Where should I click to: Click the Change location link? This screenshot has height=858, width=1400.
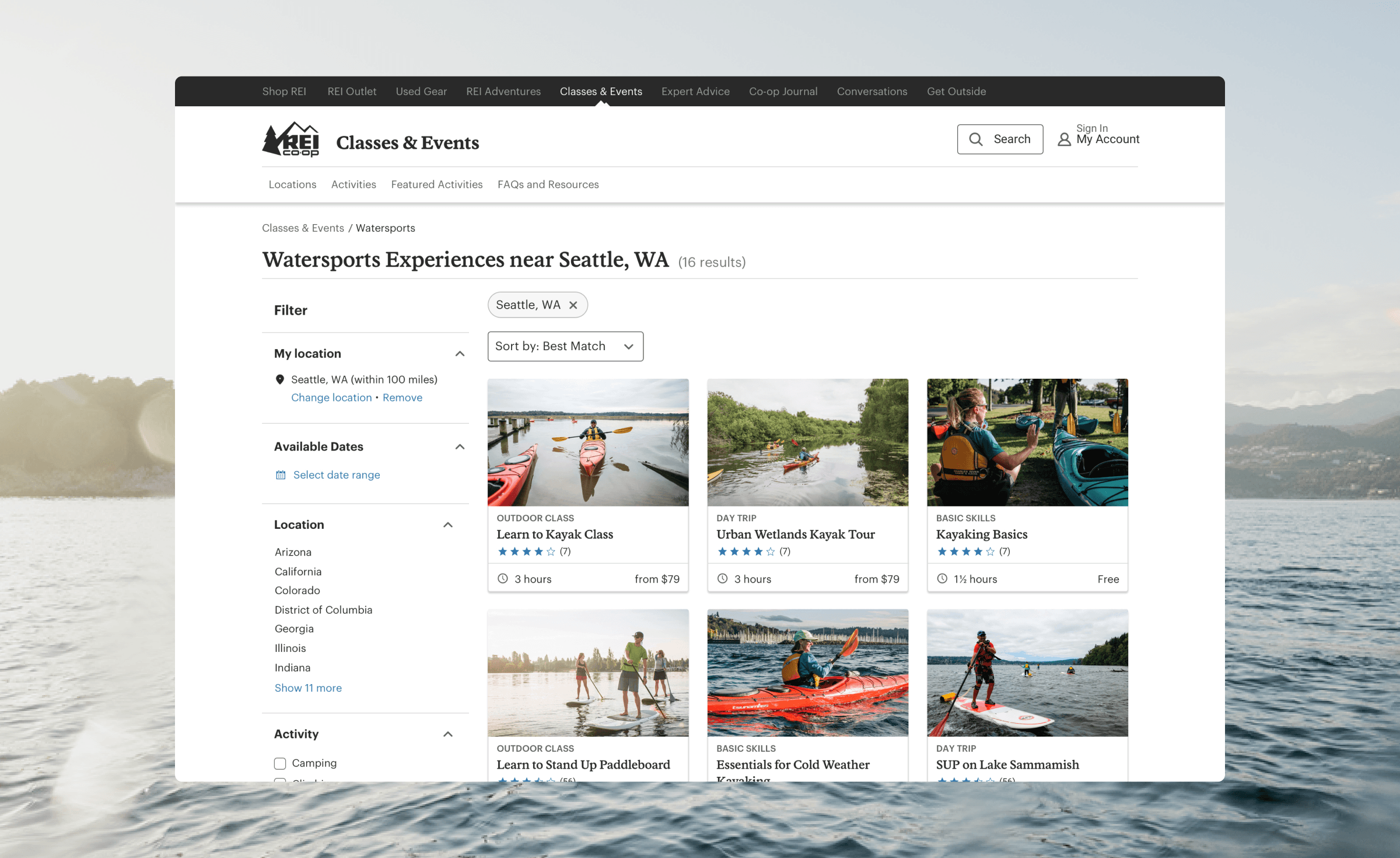(x=331, y=397)
